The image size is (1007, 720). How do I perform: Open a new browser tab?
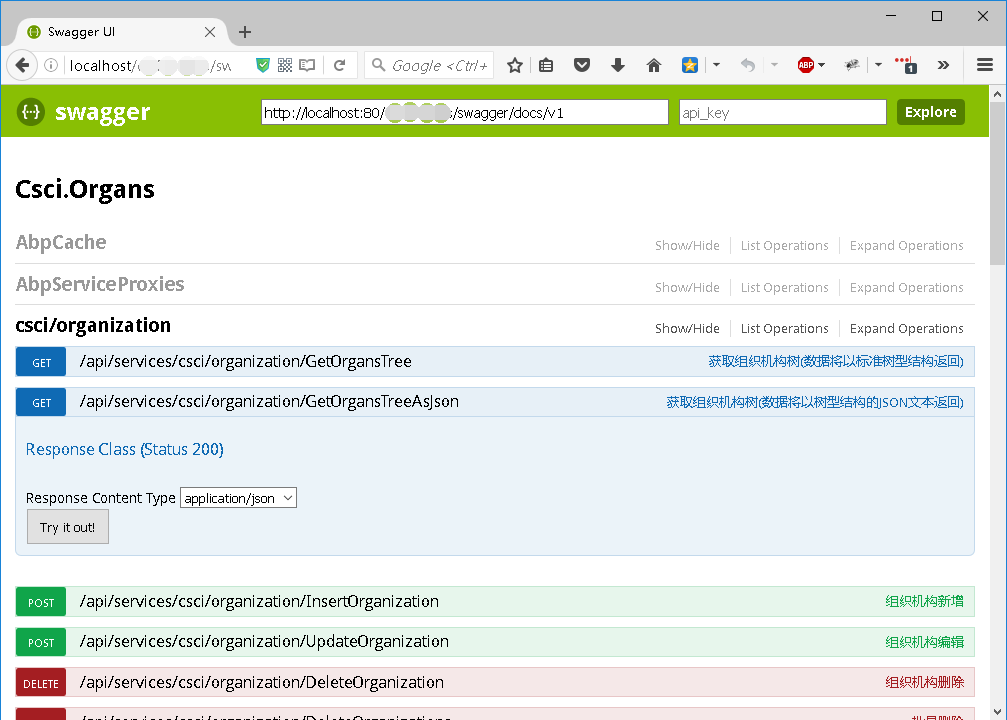(245, 31)
